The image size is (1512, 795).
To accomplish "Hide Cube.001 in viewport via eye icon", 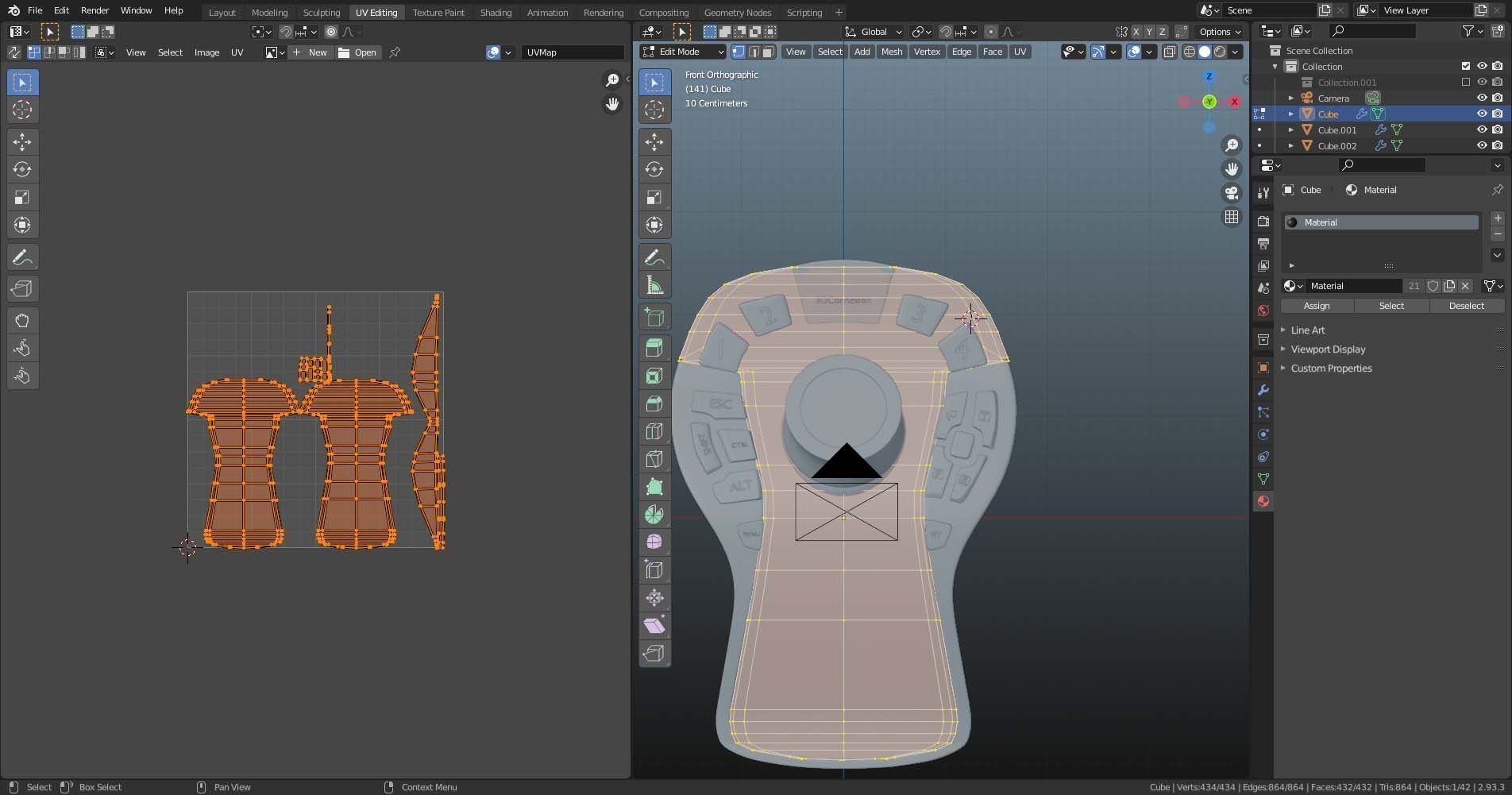I will point(1481,129).
